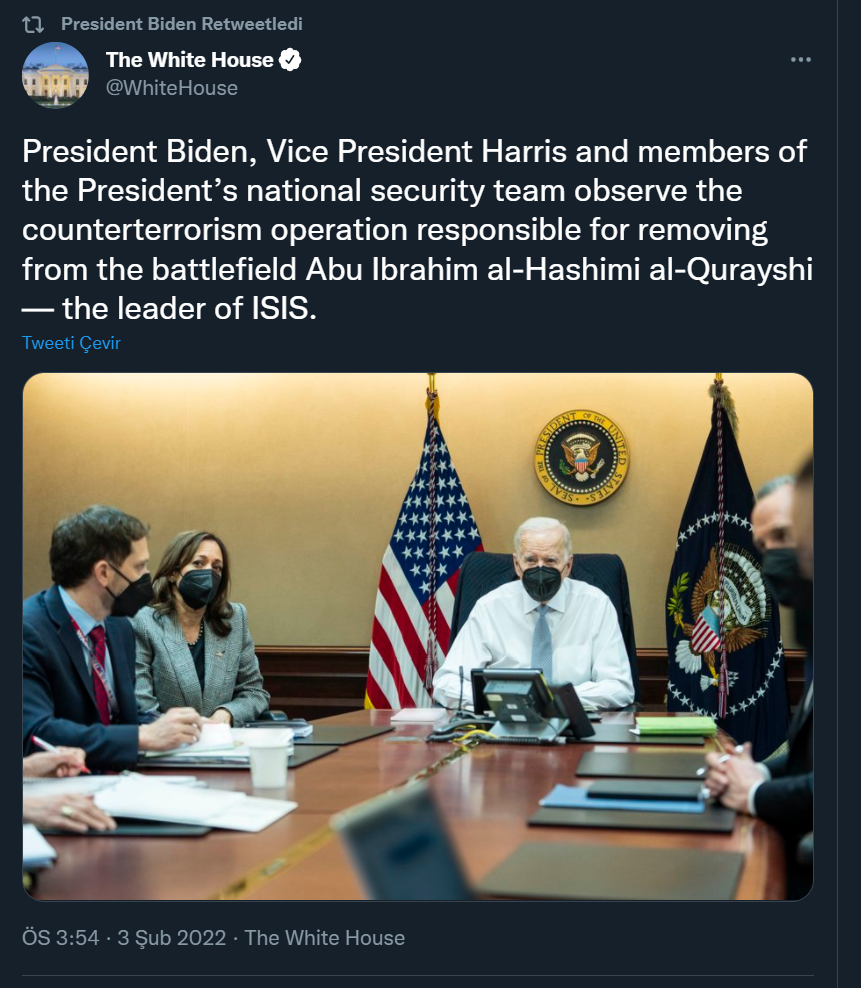
Task: Open President Biden Retweetledi link
Action: coord(182,24)
